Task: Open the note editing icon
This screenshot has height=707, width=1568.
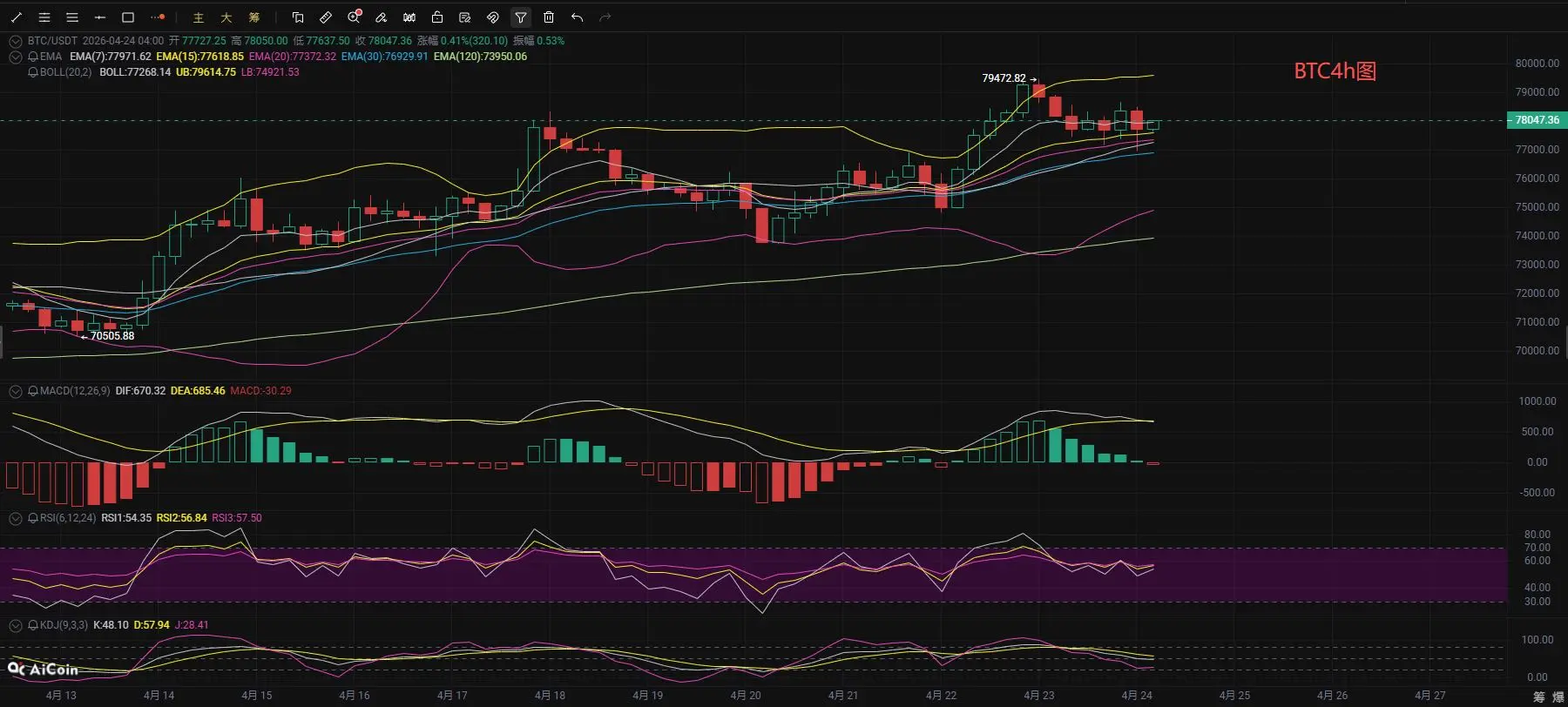Action: coord(465,17)
